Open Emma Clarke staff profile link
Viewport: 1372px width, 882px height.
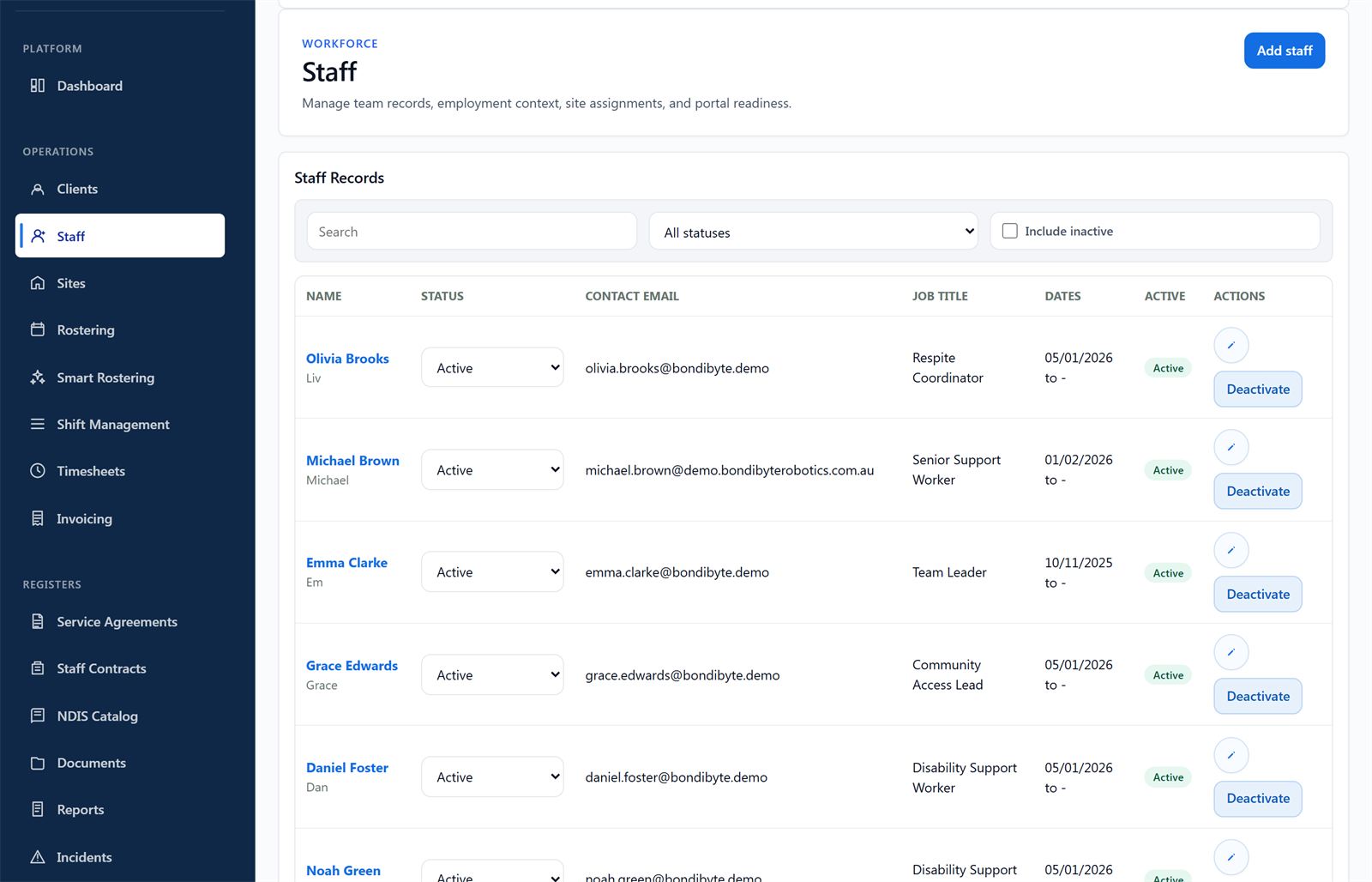(346, 563)
